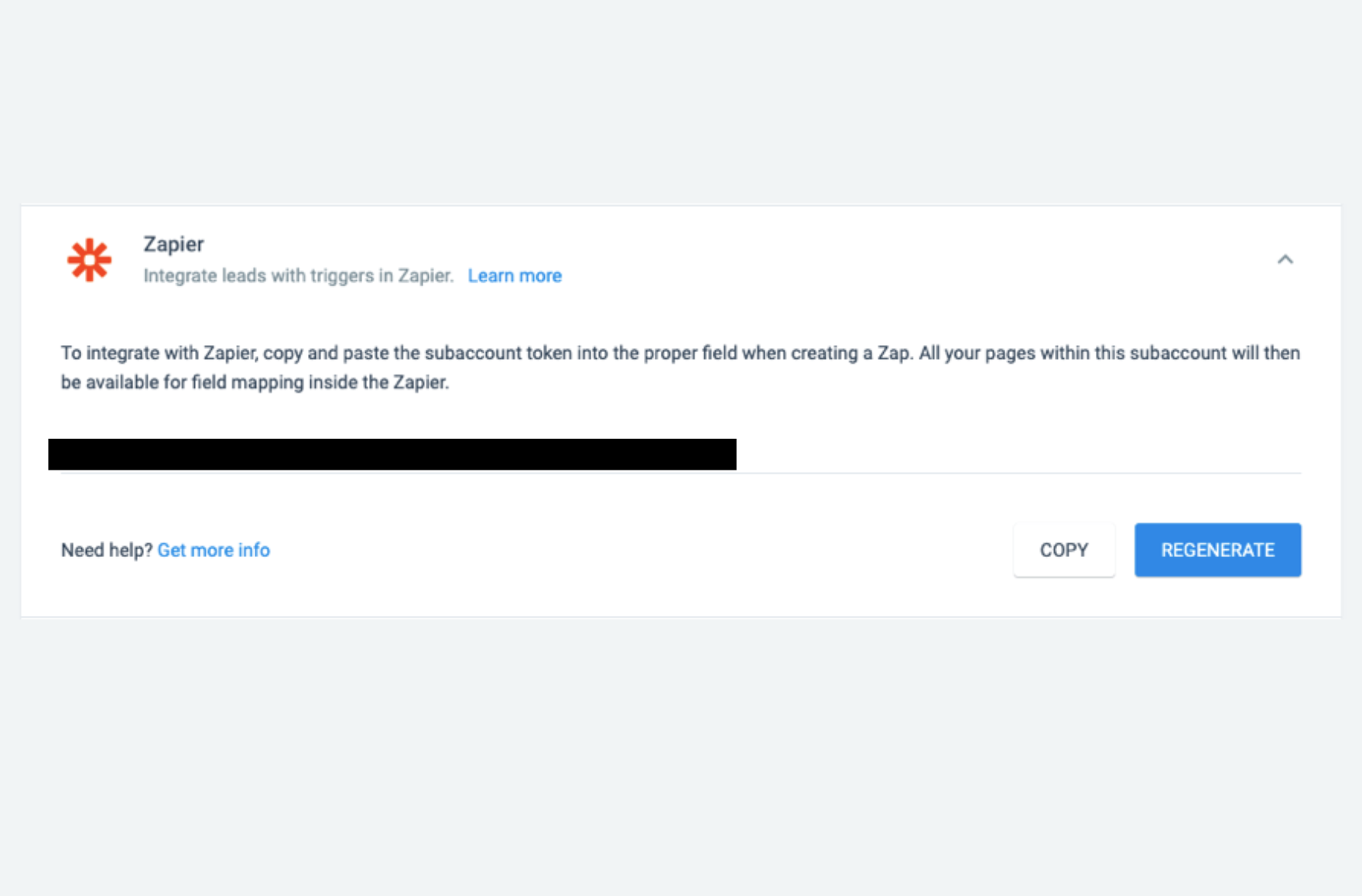The width and height of the screenshot is (1362, 896).
Task: Click the gray background below the card
Action: tap(681, 758)
